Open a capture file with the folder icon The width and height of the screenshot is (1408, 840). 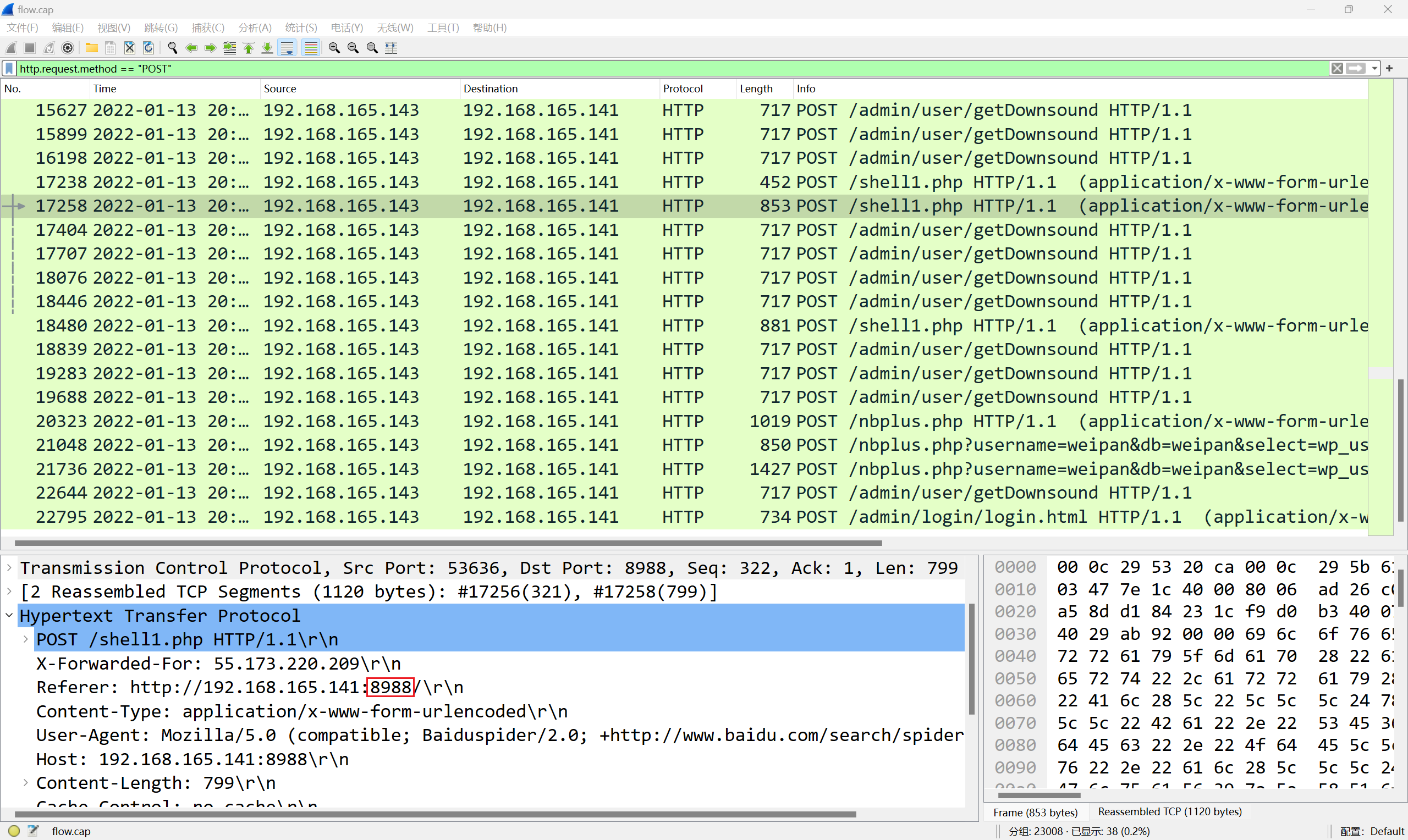click(92, 48)
